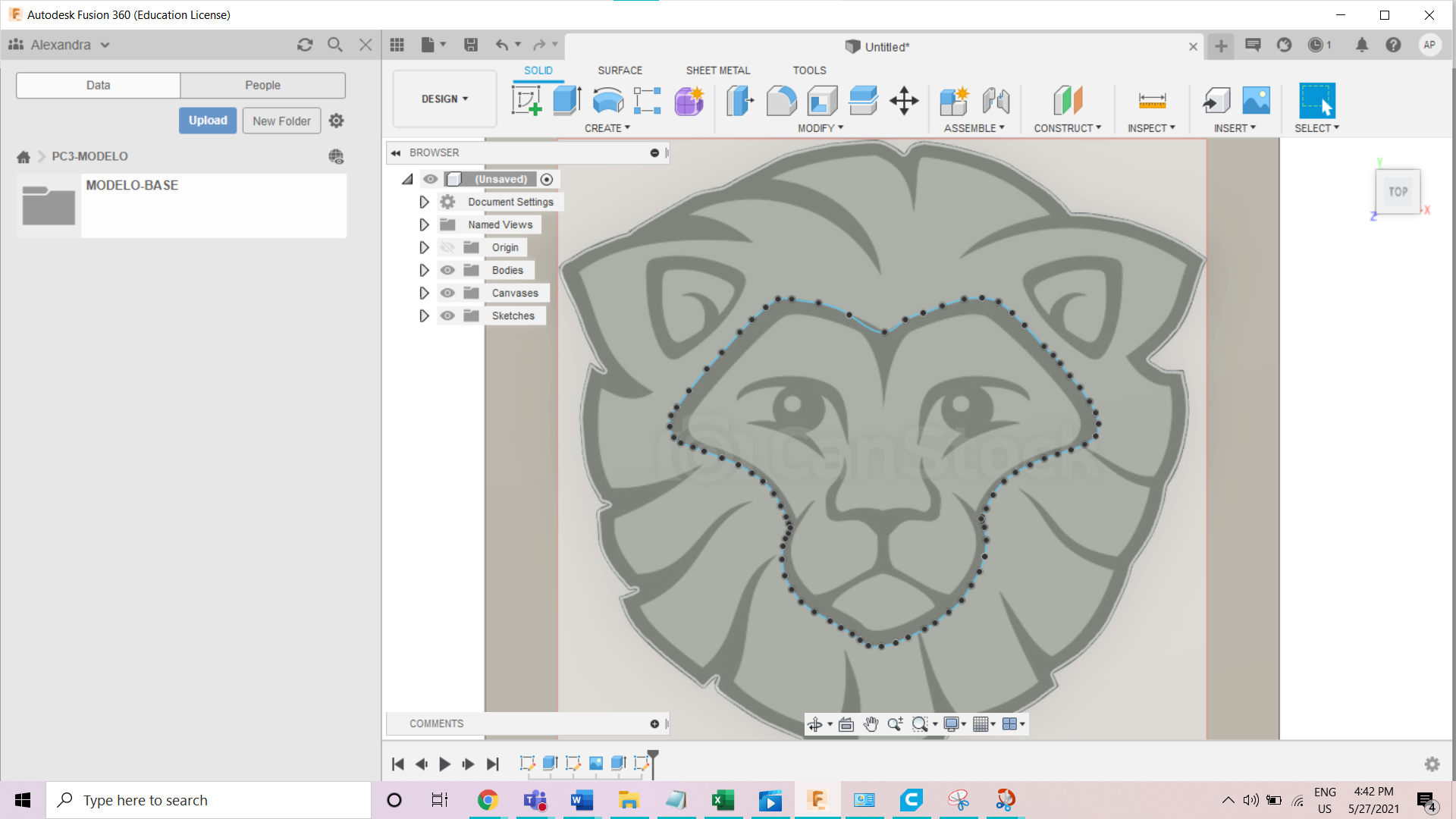Click the Pan hand tool

point(871,724)
